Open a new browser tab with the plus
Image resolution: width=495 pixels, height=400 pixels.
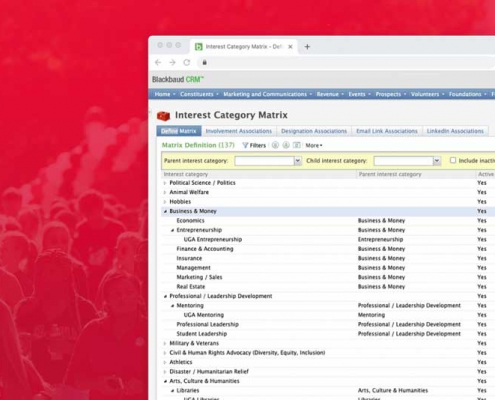point(307,47)
